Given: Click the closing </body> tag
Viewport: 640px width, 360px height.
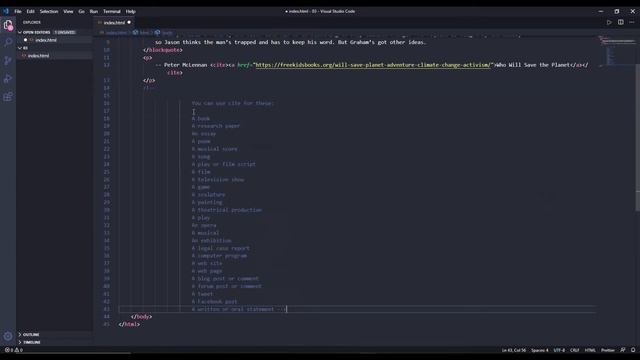Looking at the screenshot, I should (x=141, y=317).
